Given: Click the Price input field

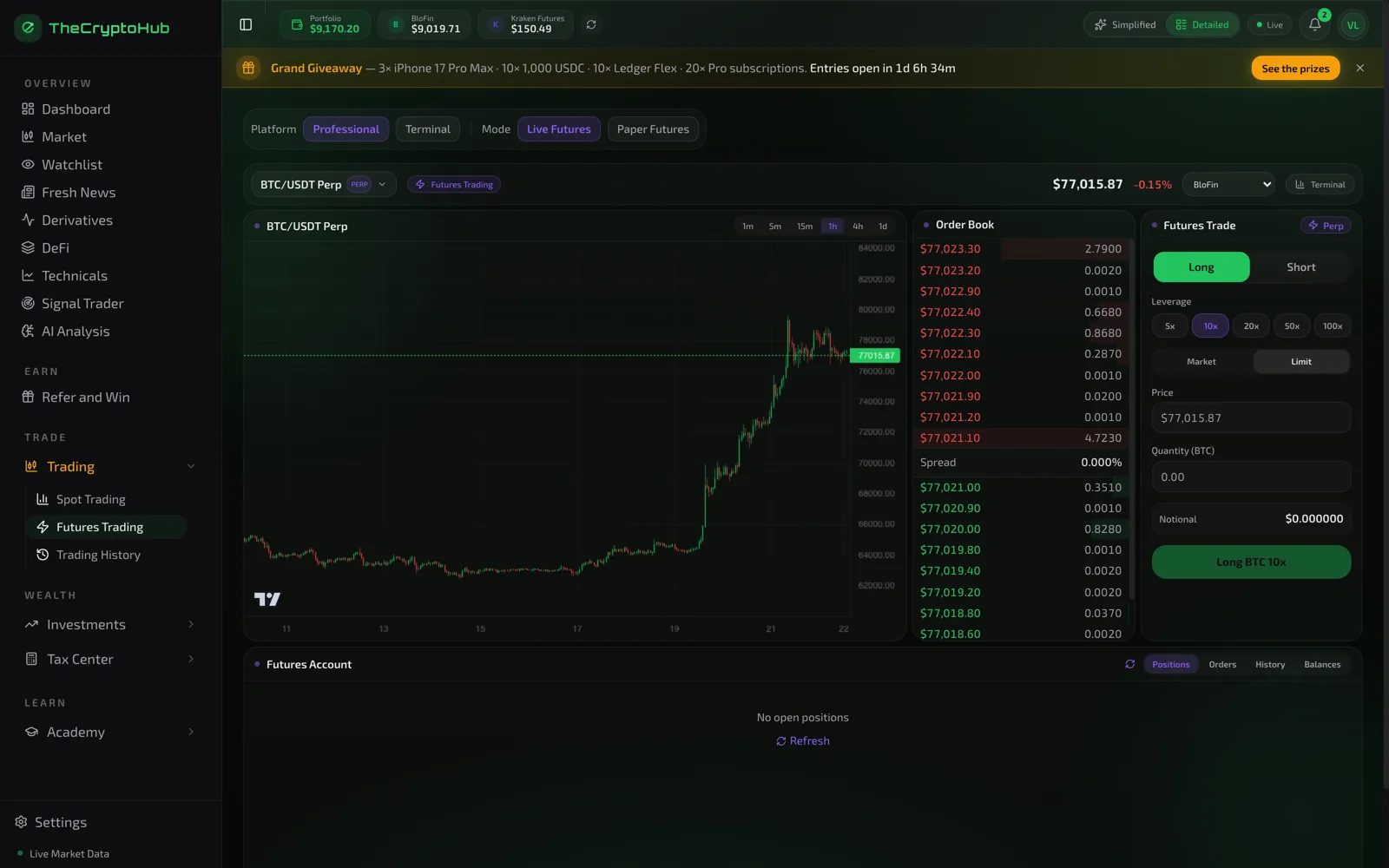Looking at the screenshot, I should [1251, 418].
